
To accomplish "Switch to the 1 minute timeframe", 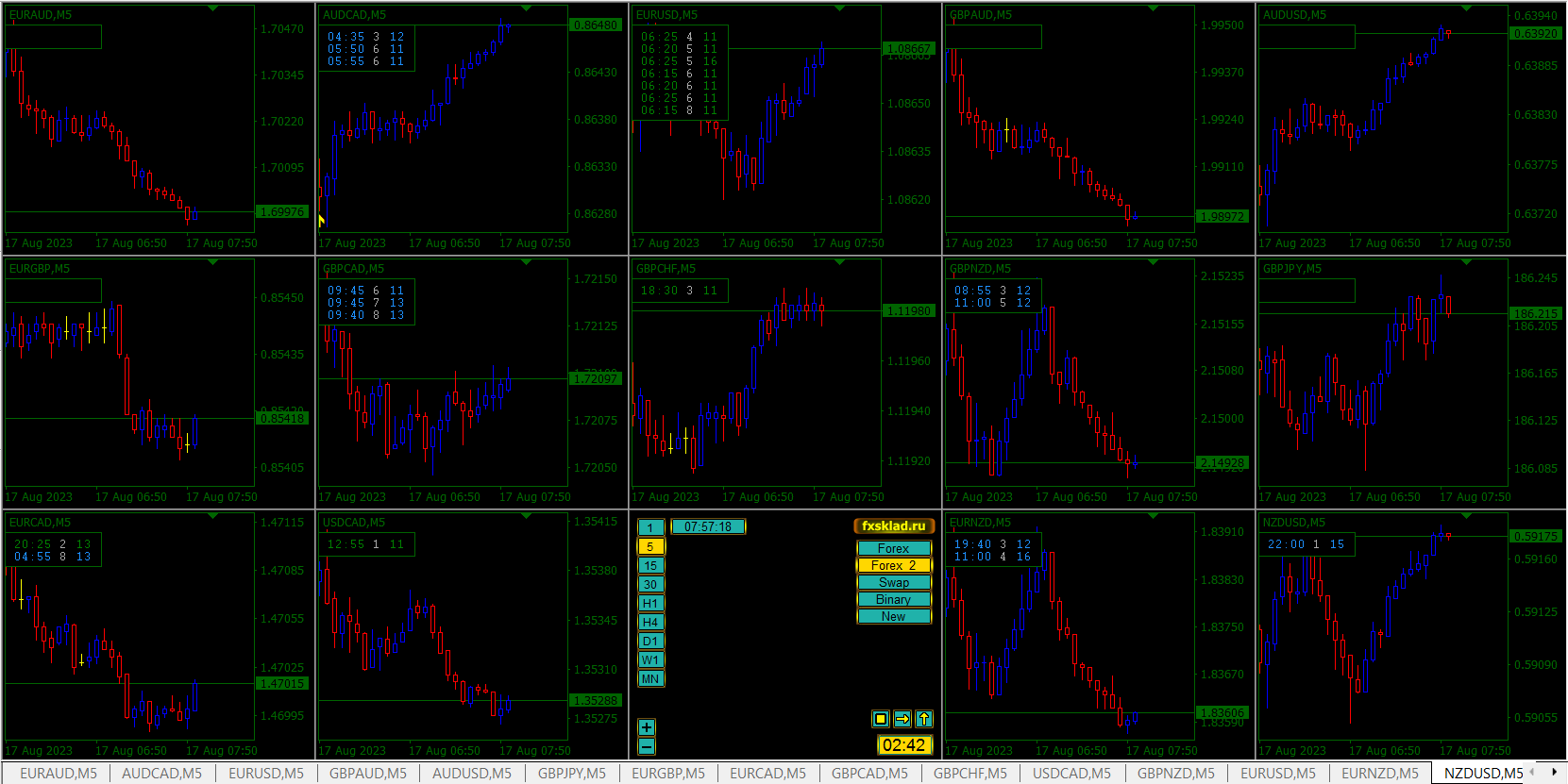I will click(x=650, y=527).
